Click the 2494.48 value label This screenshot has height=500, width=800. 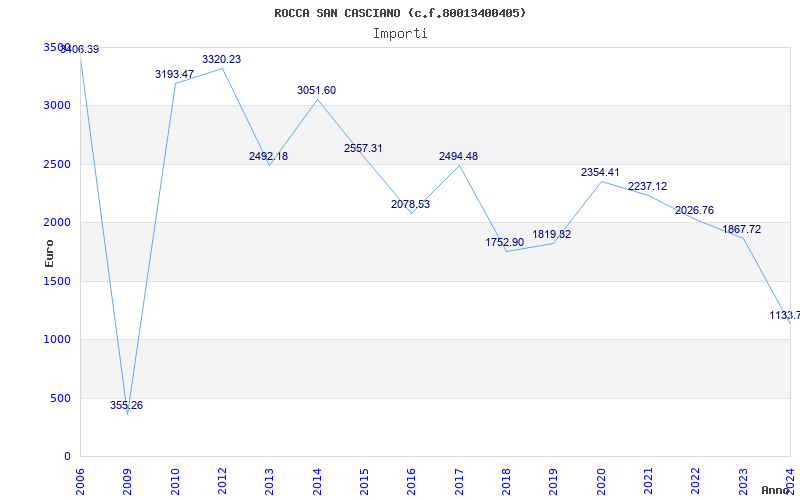click(458, 156)
